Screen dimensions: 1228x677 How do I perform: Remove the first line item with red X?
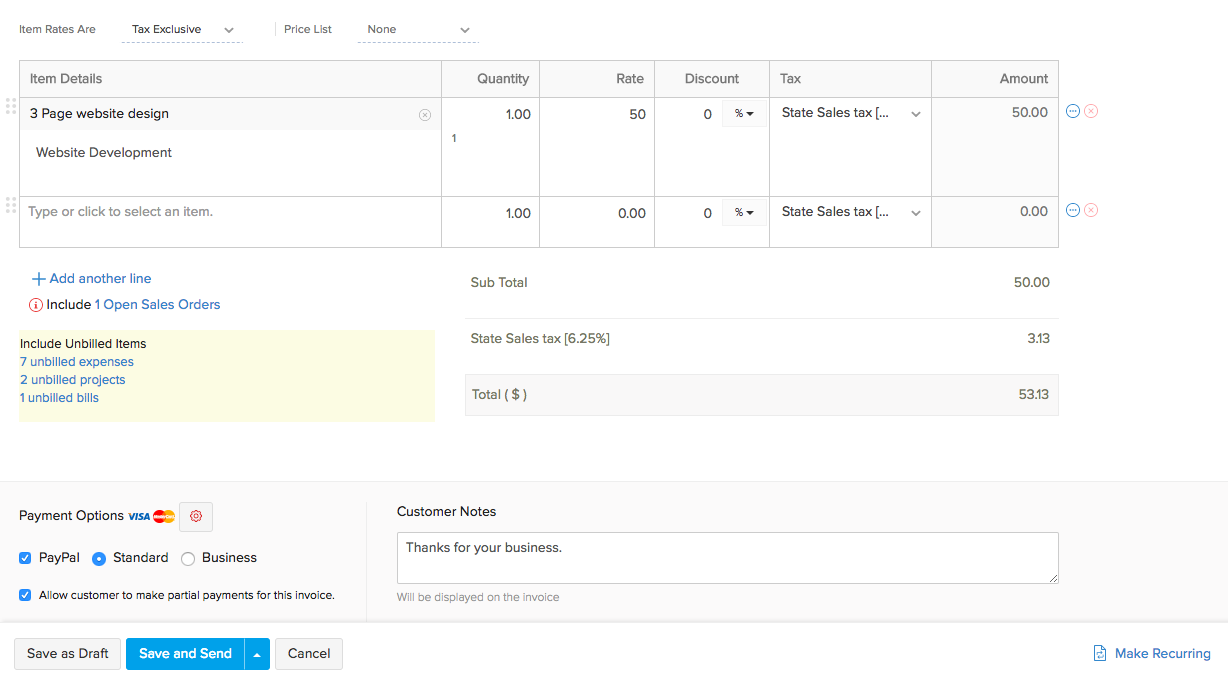pyautogui.click(x=1091, y=111)
